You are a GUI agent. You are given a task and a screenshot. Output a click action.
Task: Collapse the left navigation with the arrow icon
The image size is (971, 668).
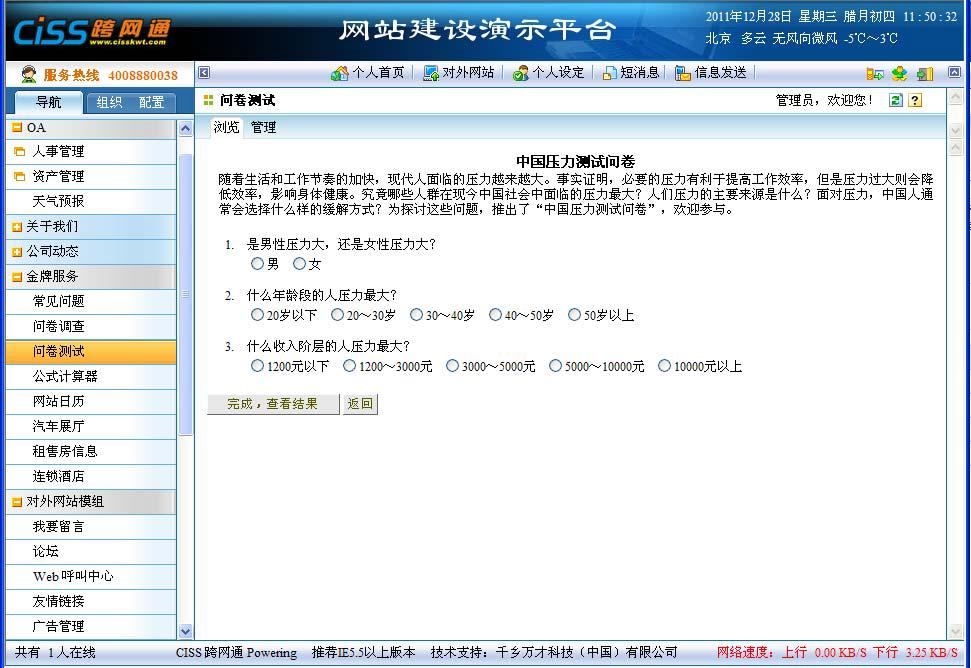[x=205, y=72]
